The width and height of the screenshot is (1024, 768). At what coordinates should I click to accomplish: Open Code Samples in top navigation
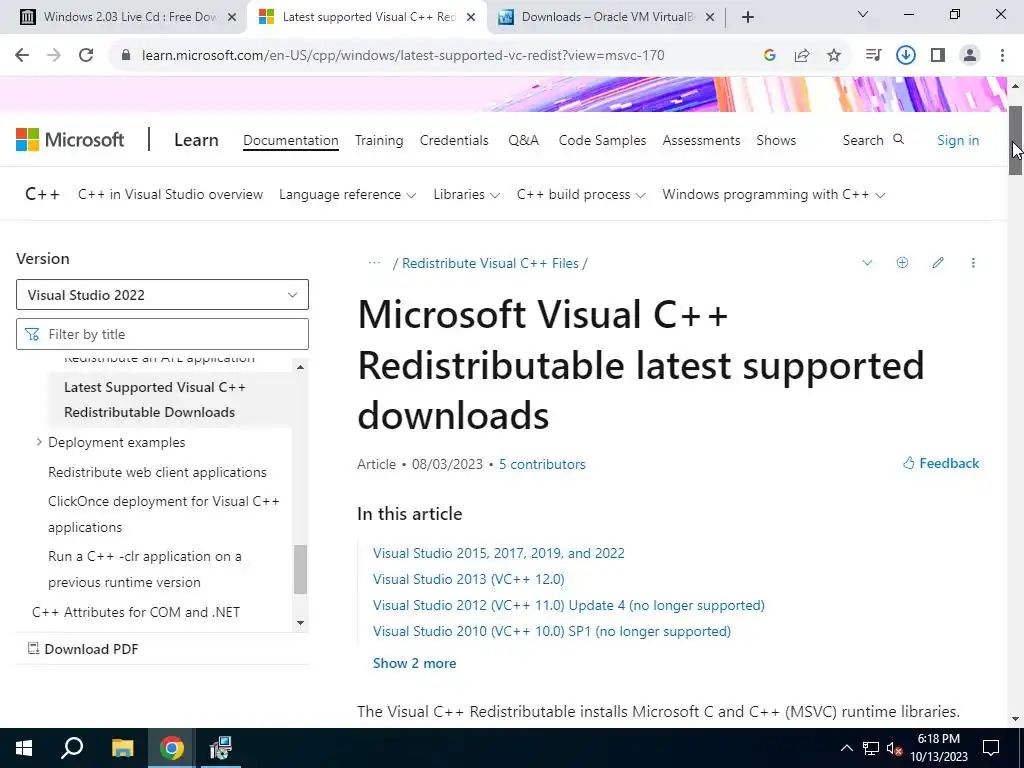point(602,140)
